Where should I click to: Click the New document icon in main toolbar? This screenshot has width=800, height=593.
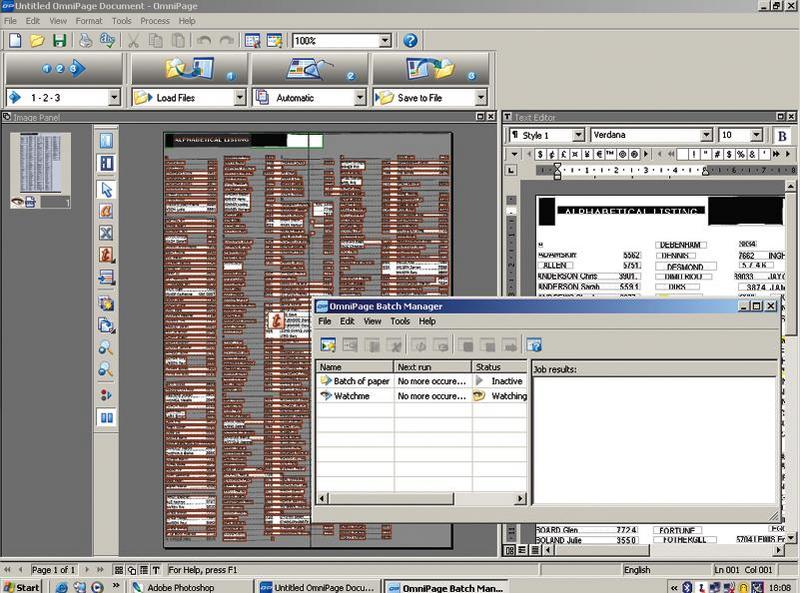[15, 40]
